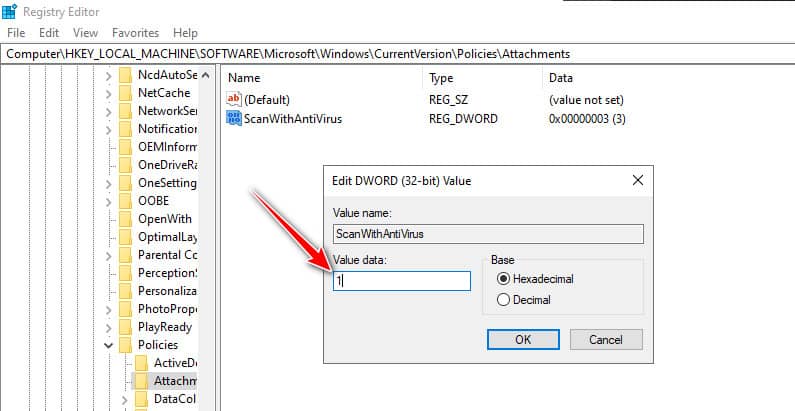This screenshot has width=795, height=411.
Task: Open the Edit menu
Action: tap(49, 33)
